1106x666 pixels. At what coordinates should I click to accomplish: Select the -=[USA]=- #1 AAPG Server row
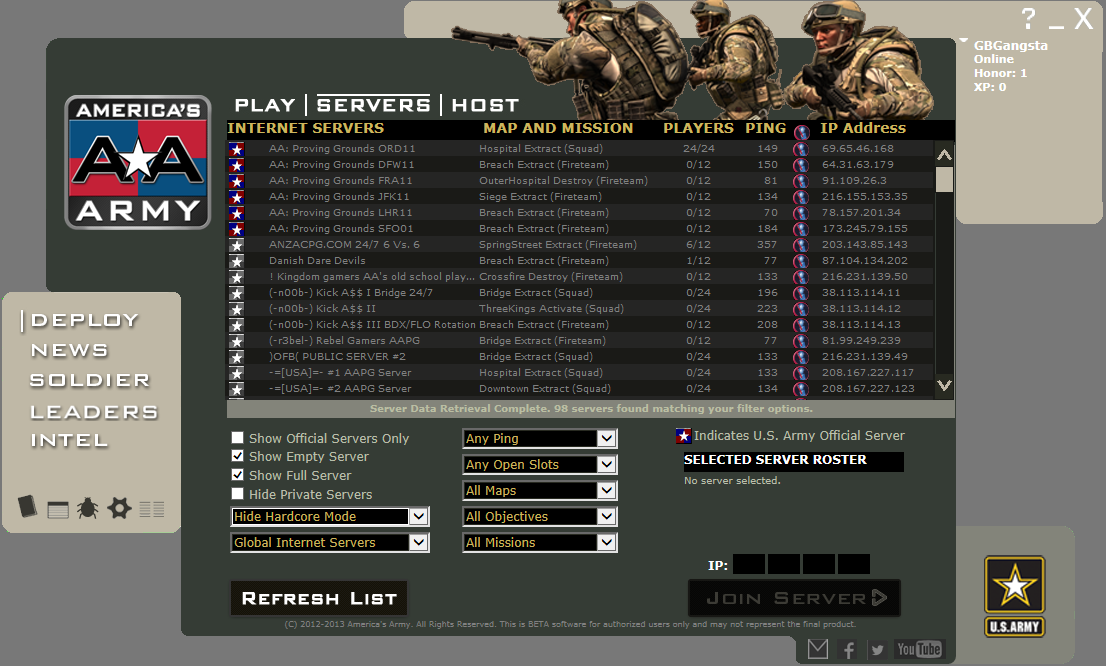click(x=581, y=373)
